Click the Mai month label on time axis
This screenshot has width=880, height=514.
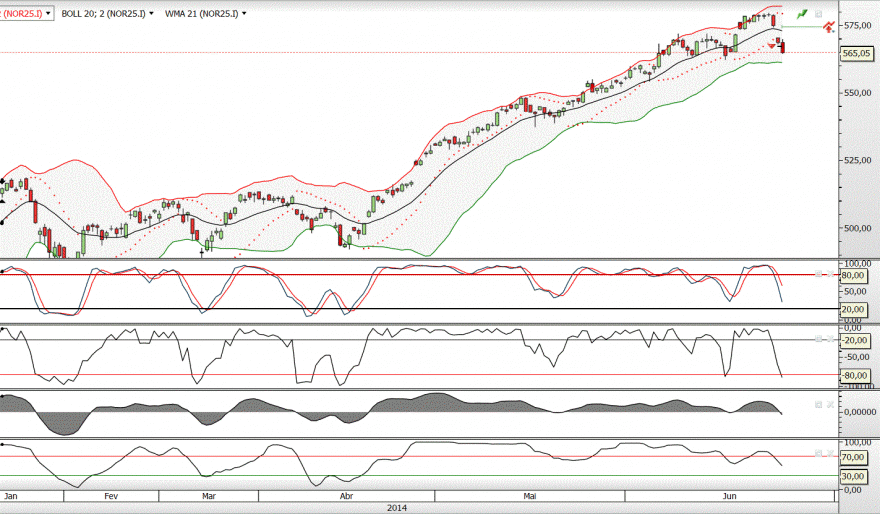click(530, 496)
